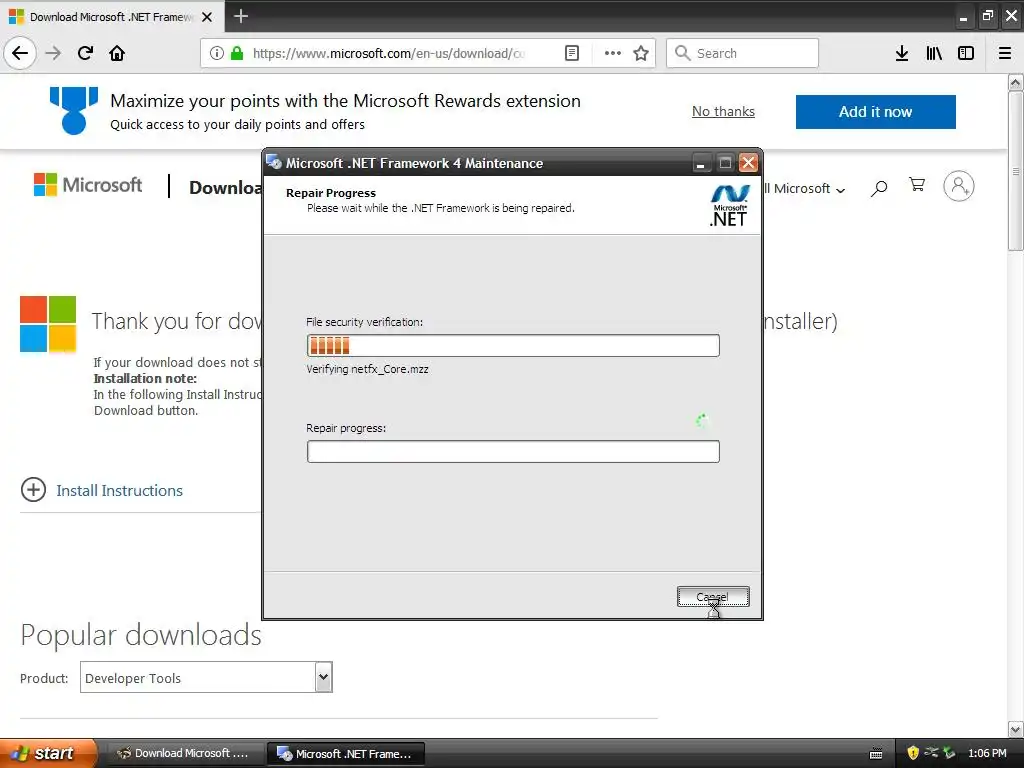This screenshot has width=1024, height=768.
Task: Minimize the .NET Framework Maintenance dialog
Action: click(x=701, y=163)
